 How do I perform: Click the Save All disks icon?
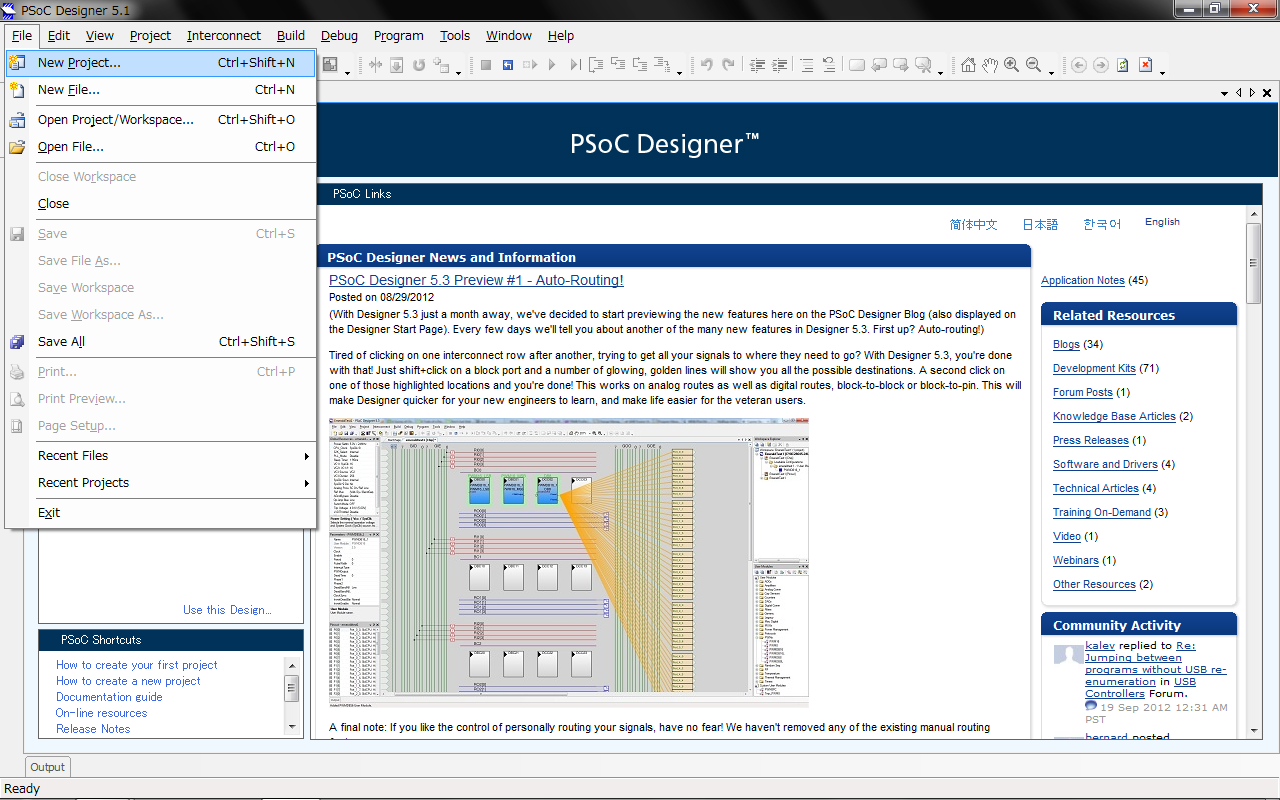click(x=17, y=342)
